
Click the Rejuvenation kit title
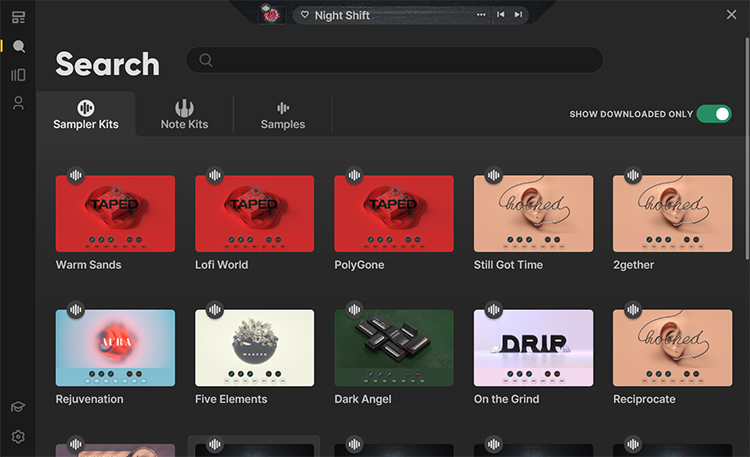90,399
